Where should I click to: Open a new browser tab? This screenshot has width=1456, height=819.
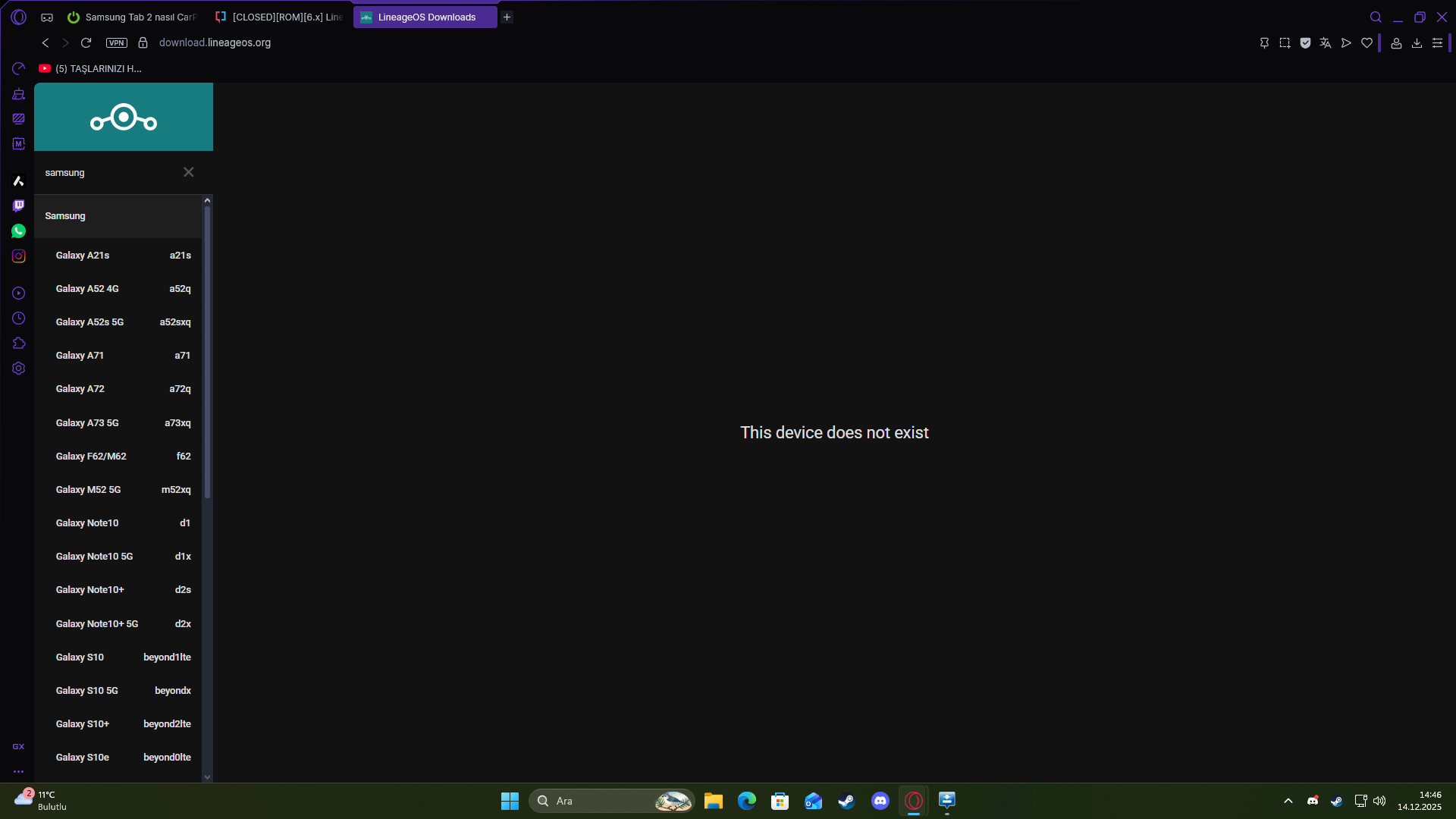click(x=507, y=17)
